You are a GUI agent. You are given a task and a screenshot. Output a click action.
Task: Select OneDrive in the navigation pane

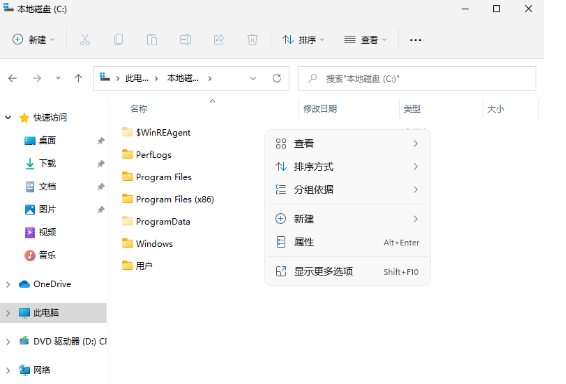pyautogui.click(x=52, y=284)
